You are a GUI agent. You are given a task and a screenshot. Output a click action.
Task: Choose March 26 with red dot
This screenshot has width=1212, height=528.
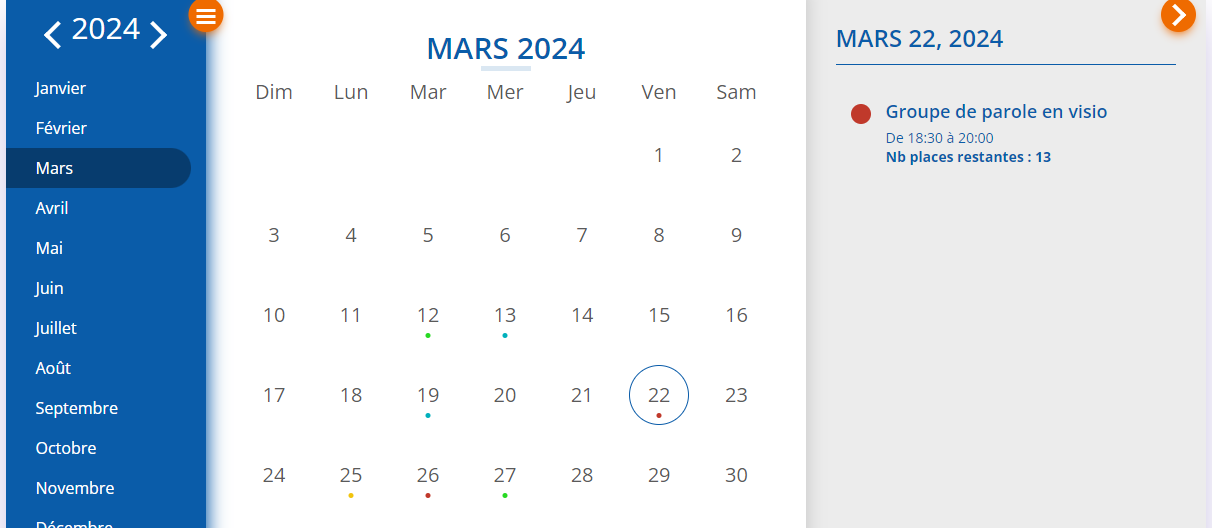coord(428,476)
